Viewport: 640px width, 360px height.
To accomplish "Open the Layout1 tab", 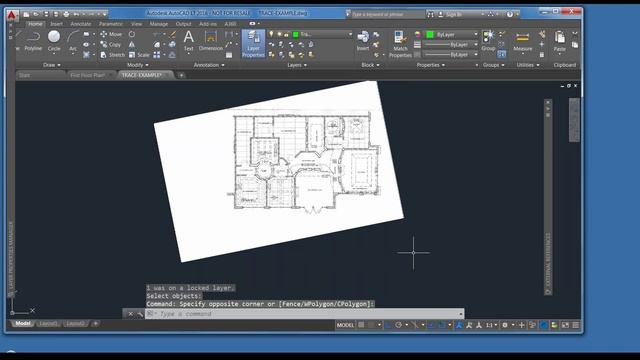I will click(x=48, y=324).
